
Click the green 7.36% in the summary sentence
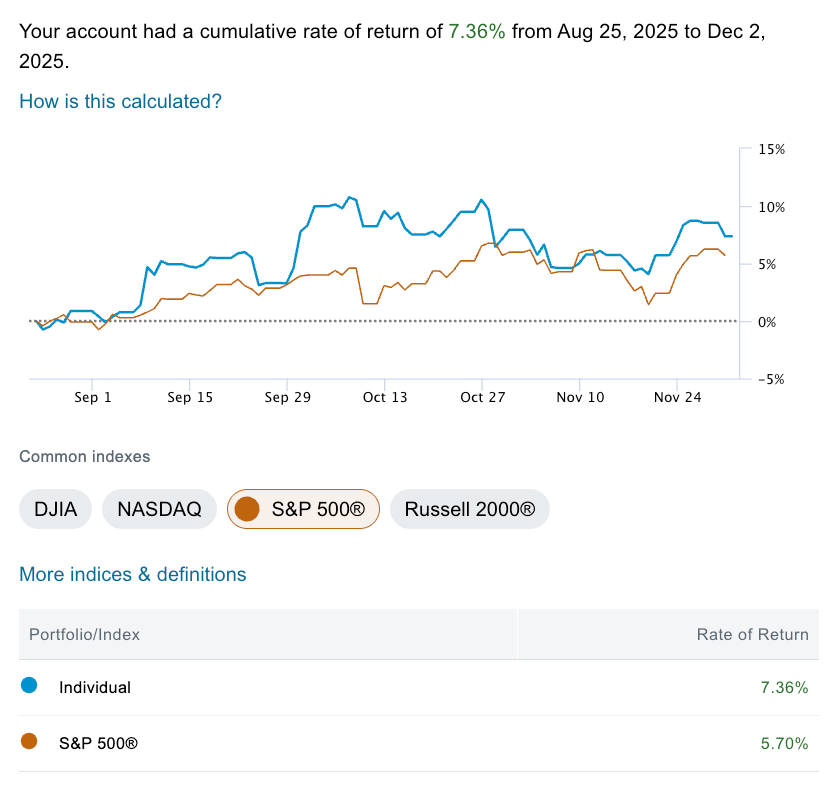tap(477, 31)
